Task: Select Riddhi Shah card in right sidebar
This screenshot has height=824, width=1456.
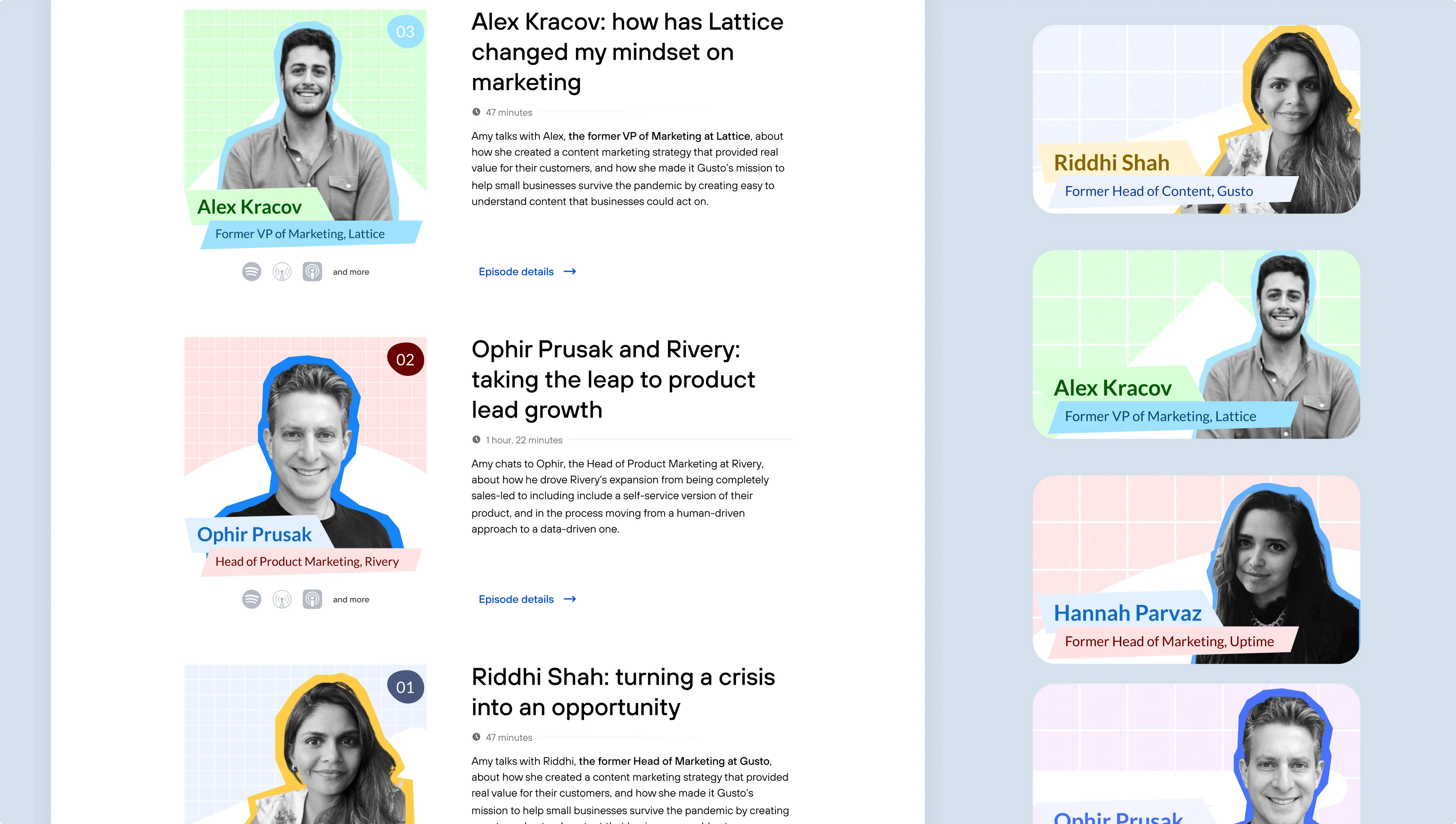Action: [x=1195, y=119]
